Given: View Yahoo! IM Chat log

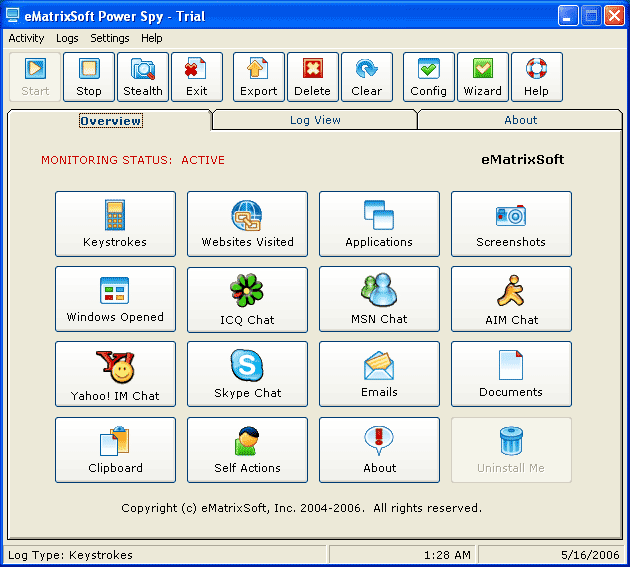Looking at the screenshot, I should point(115,374).
